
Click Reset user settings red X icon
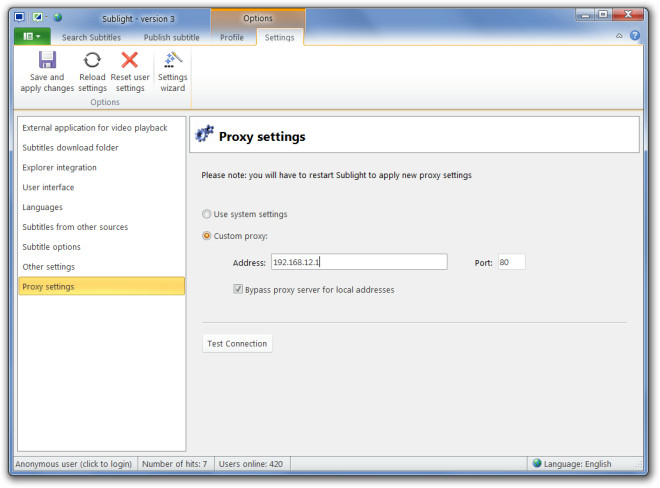(130, 60)
